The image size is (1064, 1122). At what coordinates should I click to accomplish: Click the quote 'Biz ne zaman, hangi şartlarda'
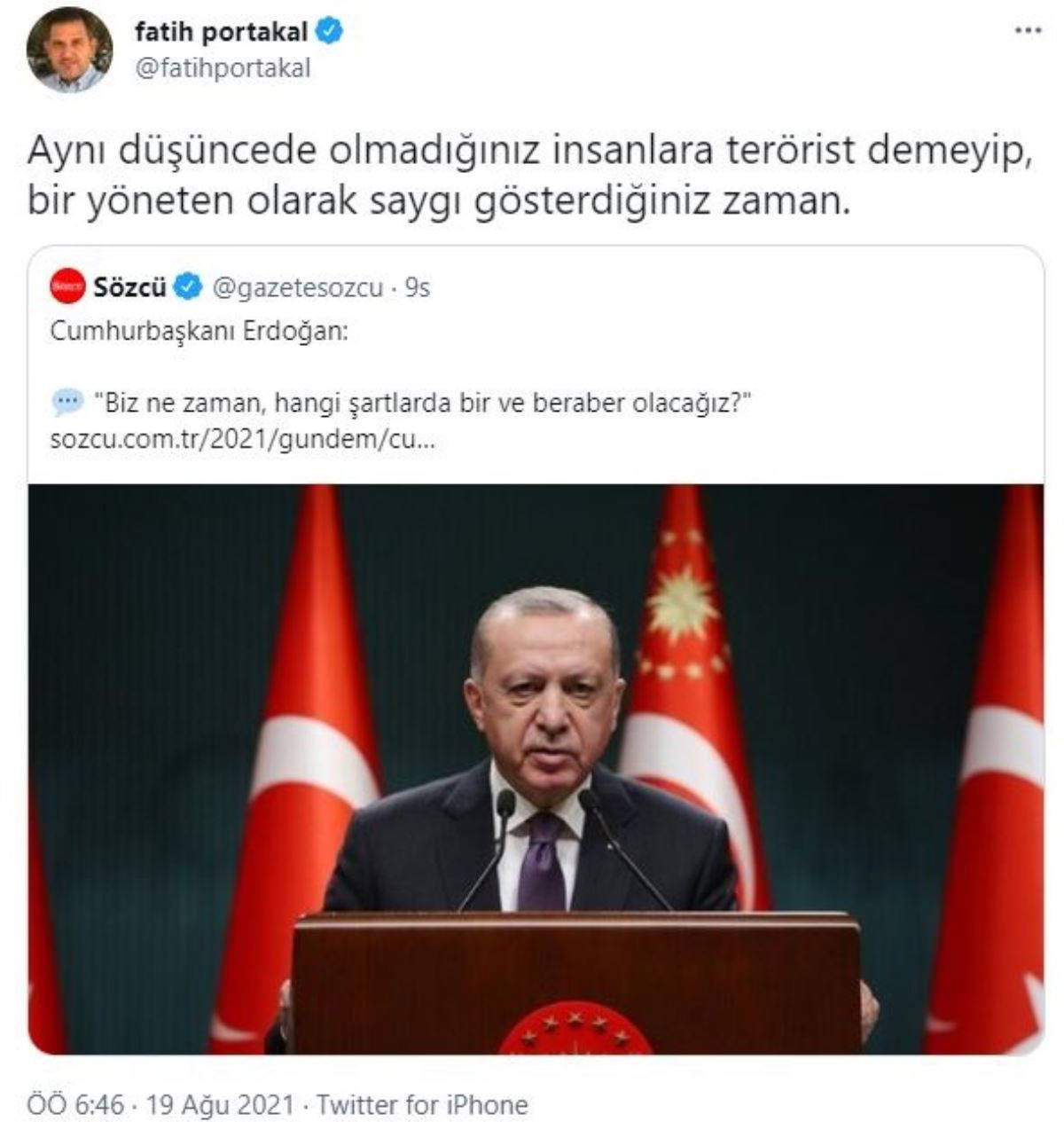coord(423,404)
